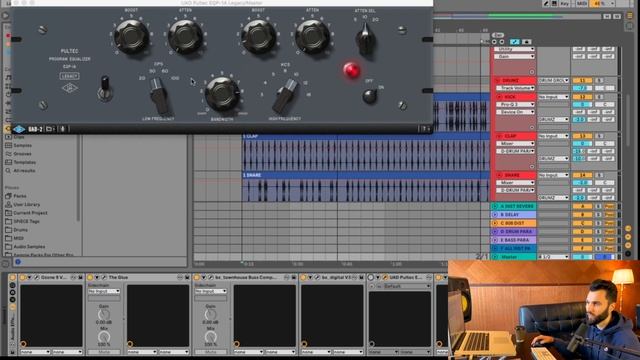Click the low frequency Boost knob
This screenshot has width=640, height=360.
[131, 36]
